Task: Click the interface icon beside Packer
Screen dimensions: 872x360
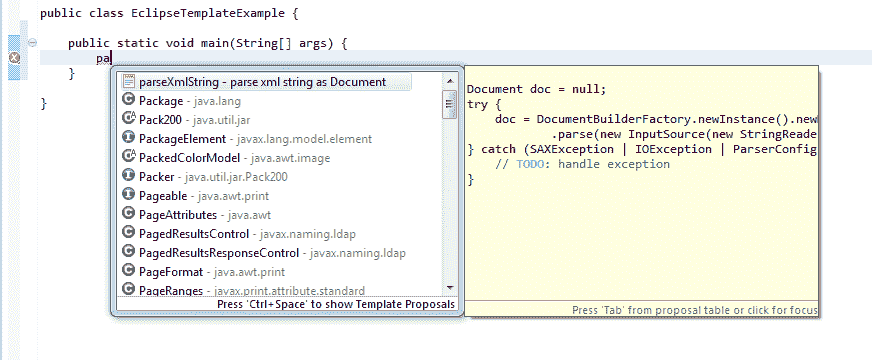Action: click(x=129, y=176)
